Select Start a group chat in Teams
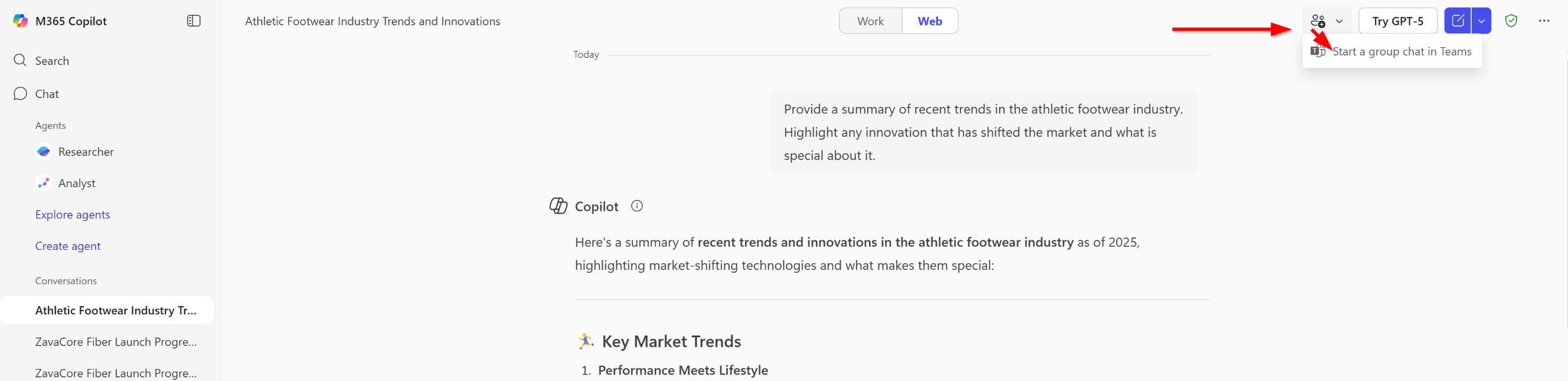The width and height of the screenshot is (1568, 381). tap(1401, 52)
